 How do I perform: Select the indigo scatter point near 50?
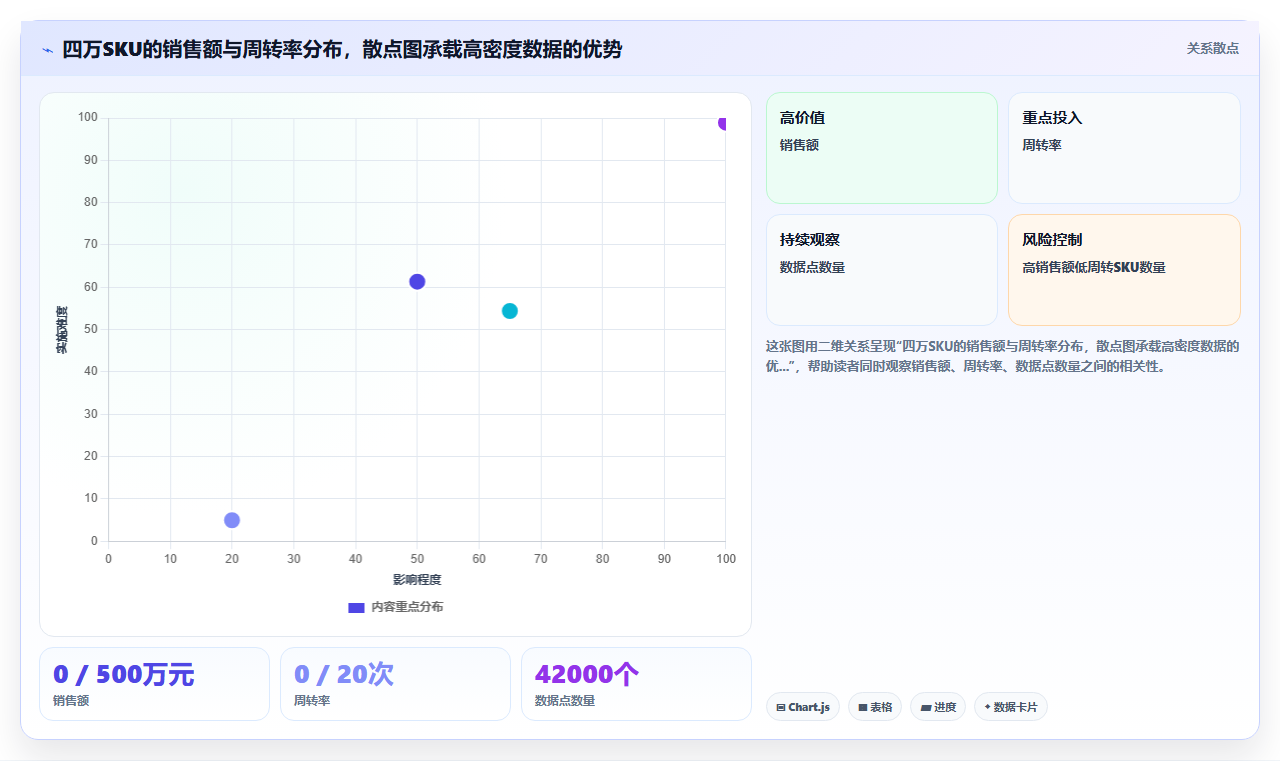click(x=417, y=282)
